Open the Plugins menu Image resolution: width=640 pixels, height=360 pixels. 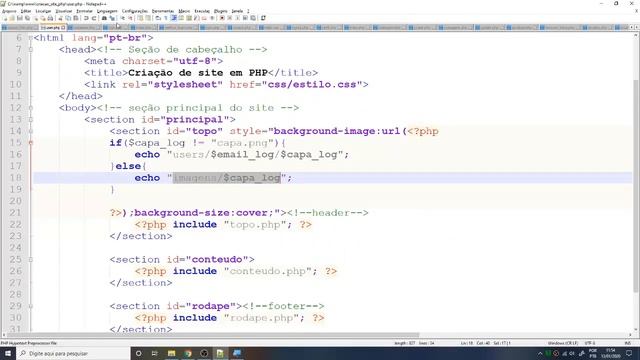click(220, 11)
